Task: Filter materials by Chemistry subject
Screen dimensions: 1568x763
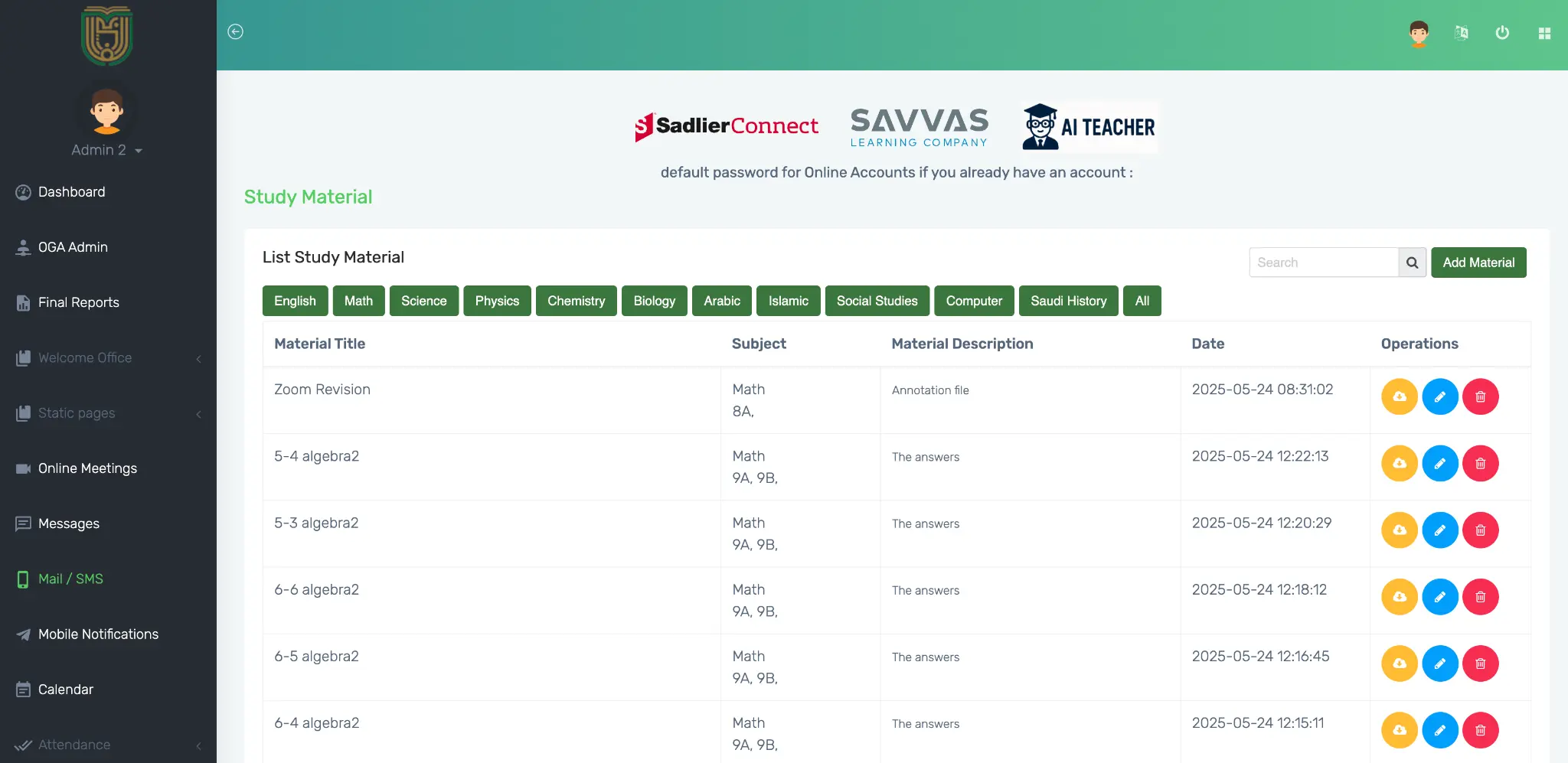Action: point(576,301)
